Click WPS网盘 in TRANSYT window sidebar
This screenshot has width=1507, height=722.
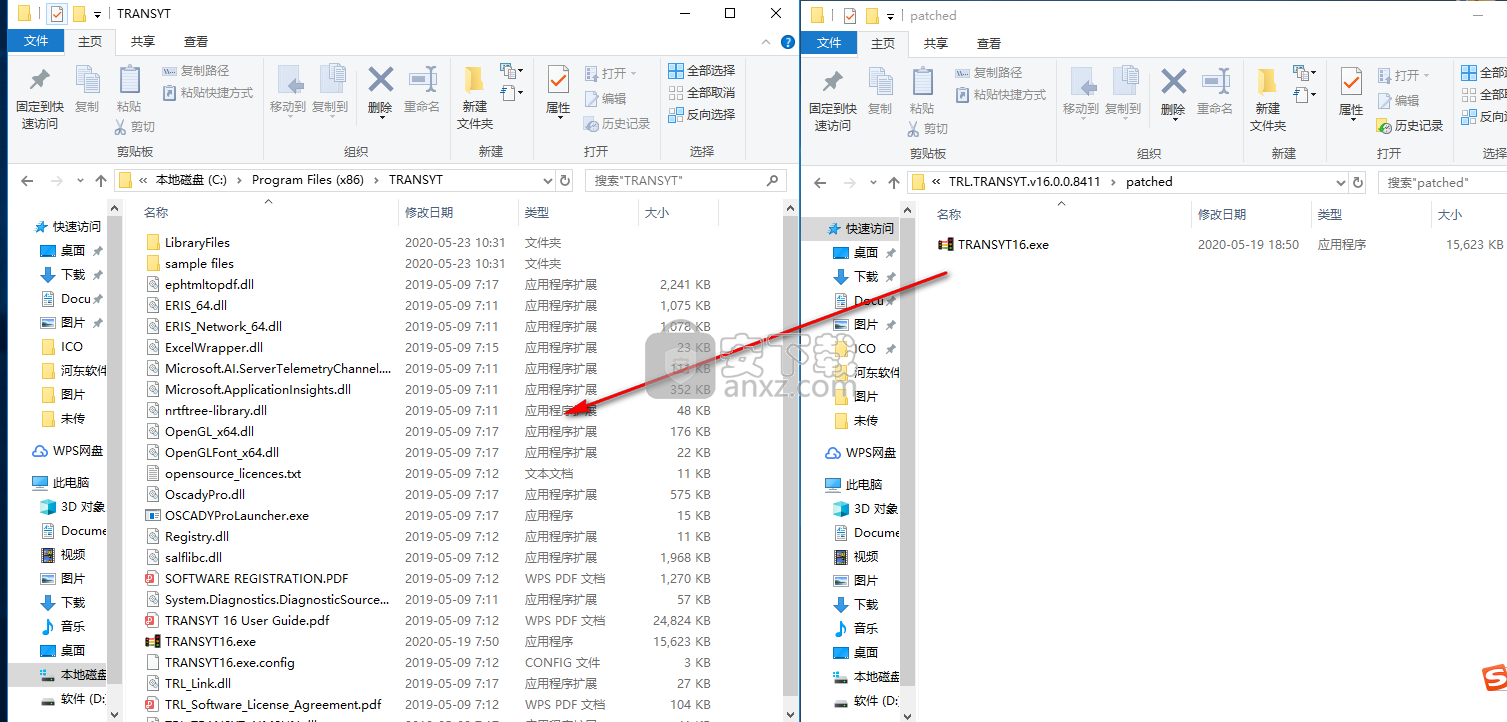click(x=68, y=450)
